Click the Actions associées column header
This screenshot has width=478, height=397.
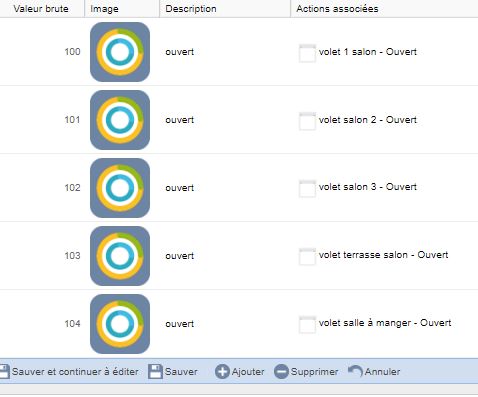[337, 9]
